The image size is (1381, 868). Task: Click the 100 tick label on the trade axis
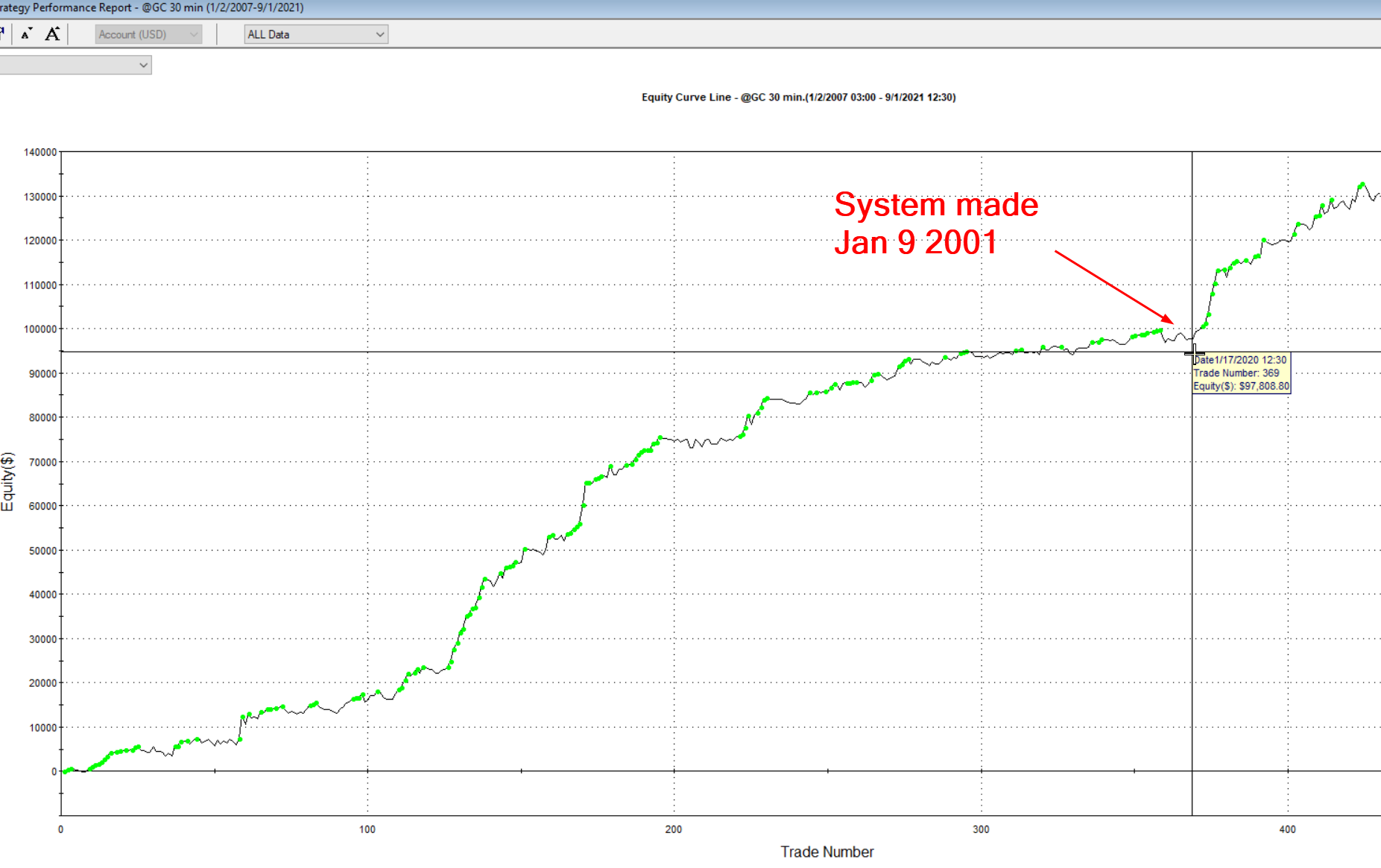pos(367,829)
